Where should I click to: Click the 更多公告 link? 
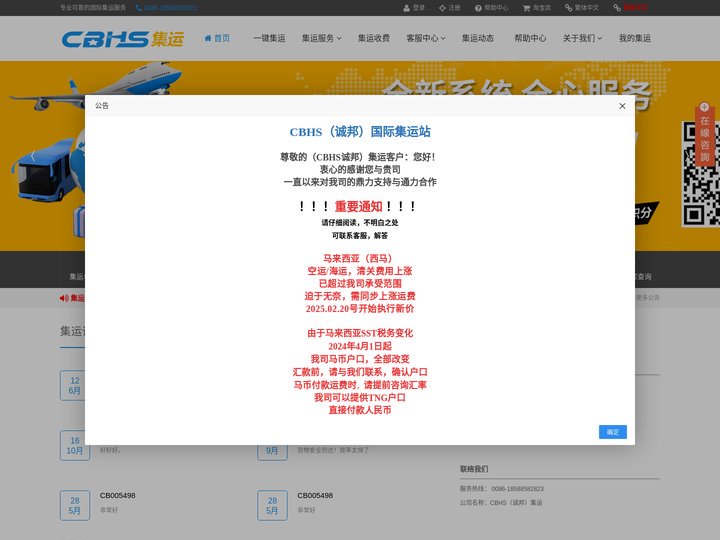point(648,298)
